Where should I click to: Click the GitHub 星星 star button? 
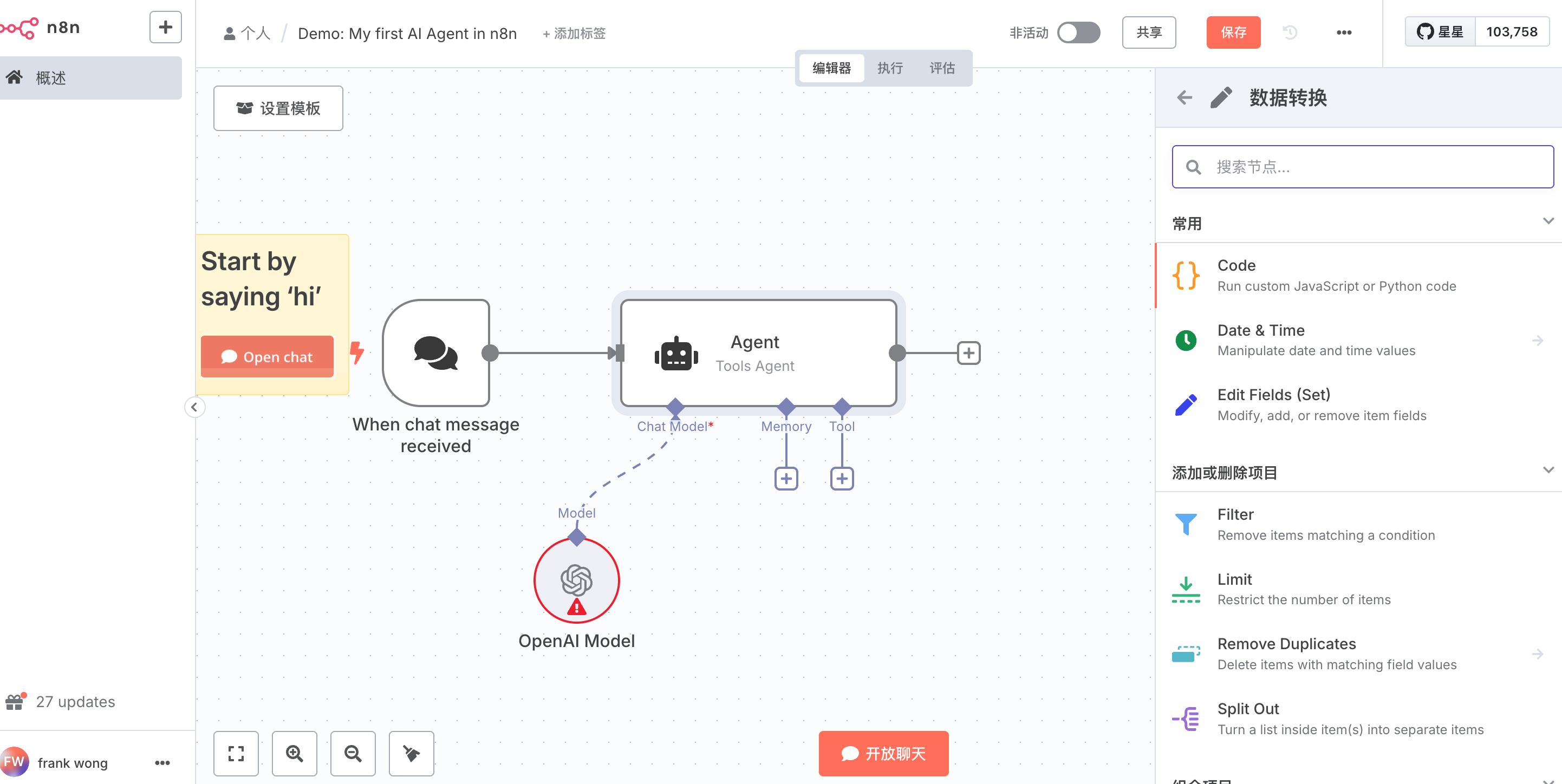[1440, 32]
